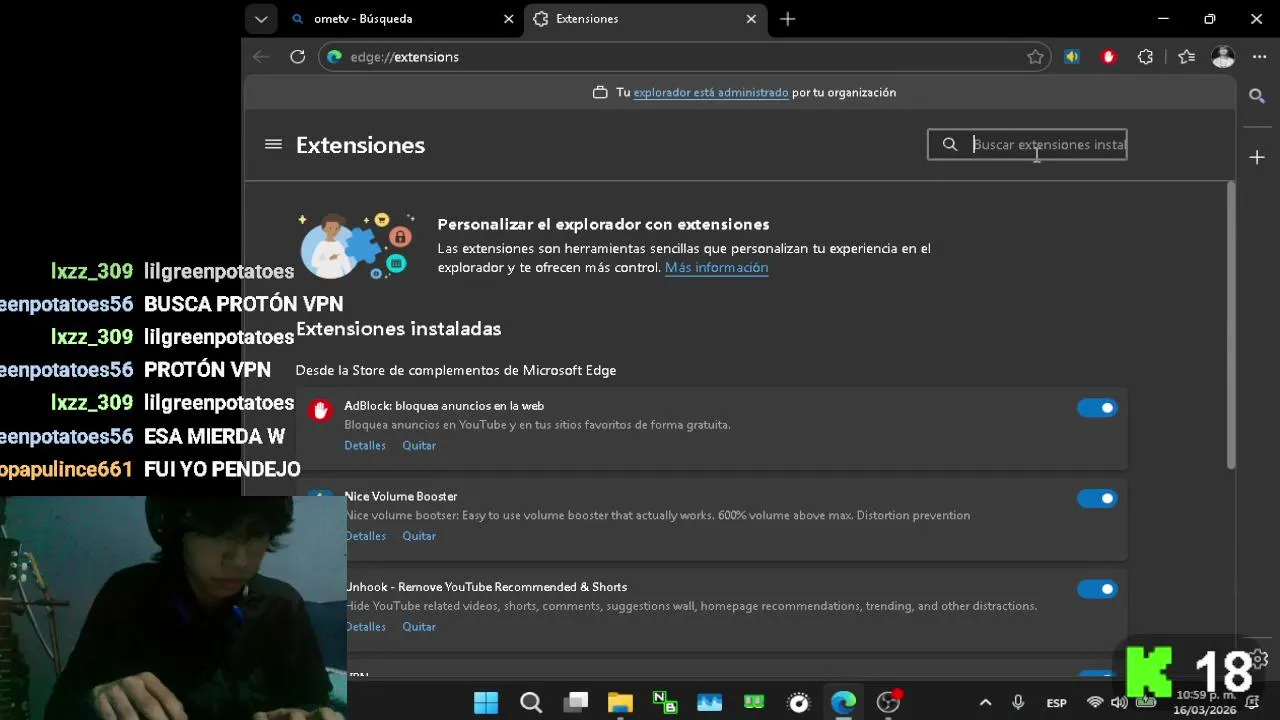The width and height of the screenshot is (1280, 720).
Task: Click the back navigation arrow
Action: click(x=261, y=57)
